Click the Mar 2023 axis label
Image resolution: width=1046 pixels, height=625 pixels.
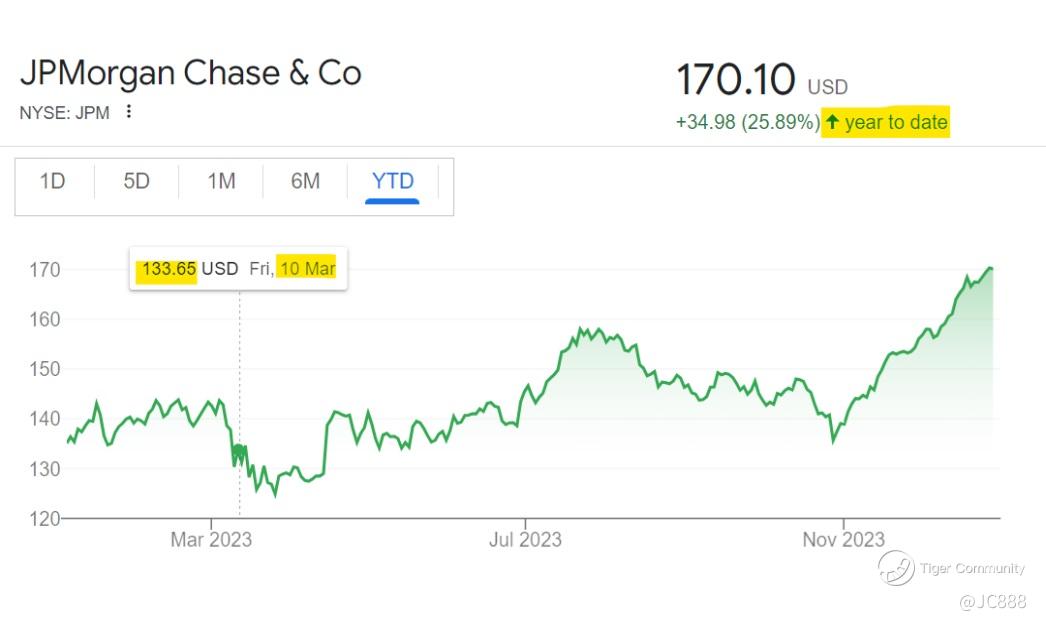[211, 540]
